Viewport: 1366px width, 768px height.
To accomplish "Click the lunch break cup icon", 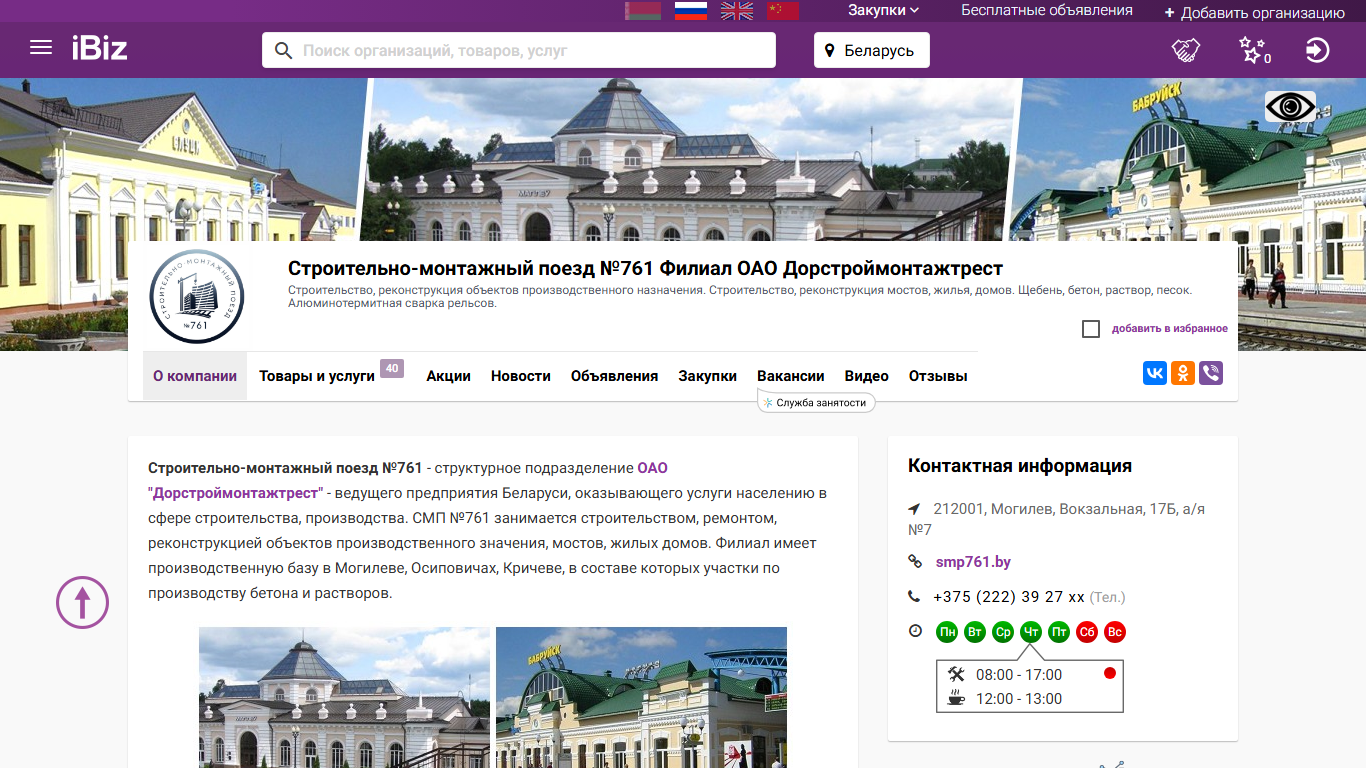I will point(956,698).
